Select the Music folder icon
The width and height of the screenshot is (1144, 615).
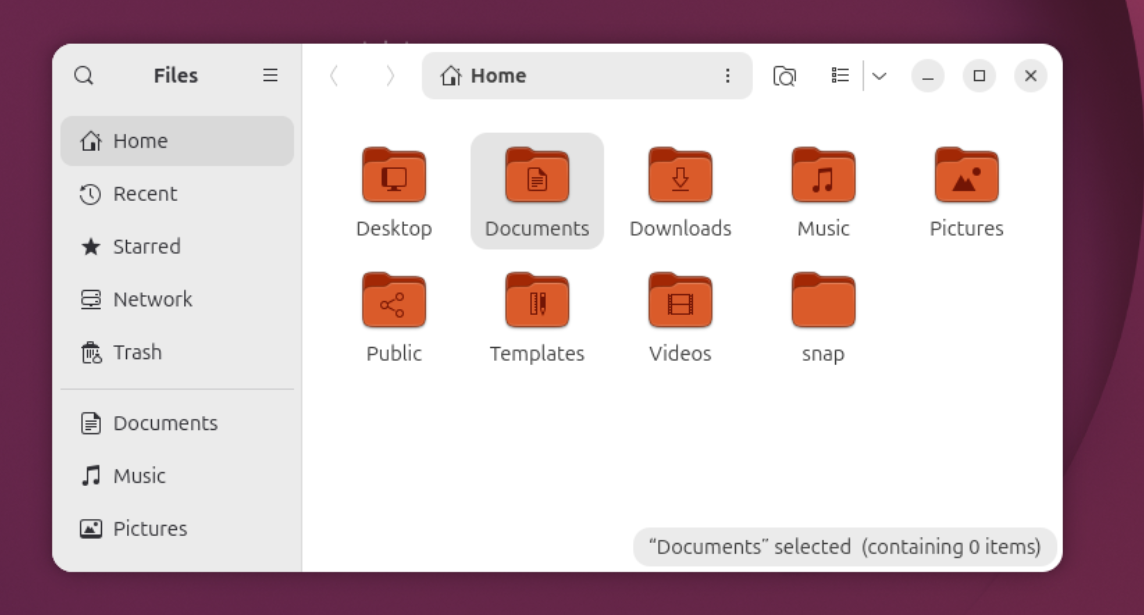click(x=823, y=175)
